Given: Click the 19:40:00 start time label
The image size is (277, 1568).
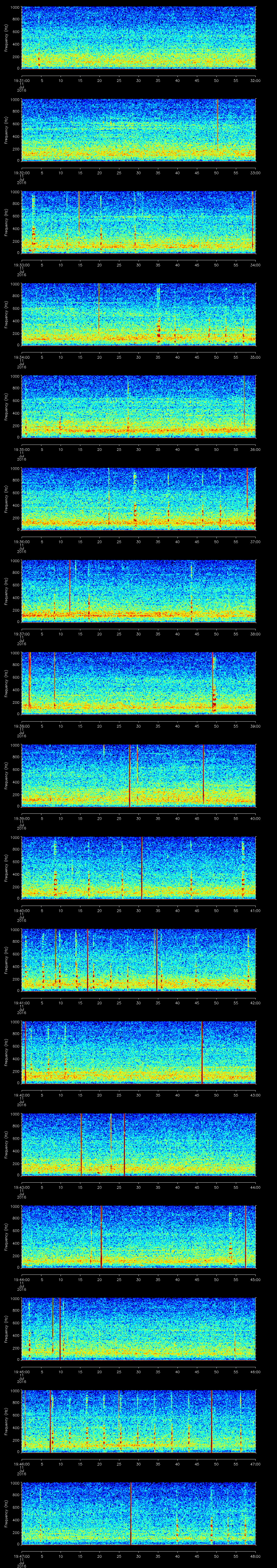Looking at the screenshot, I should coord(21,910).
